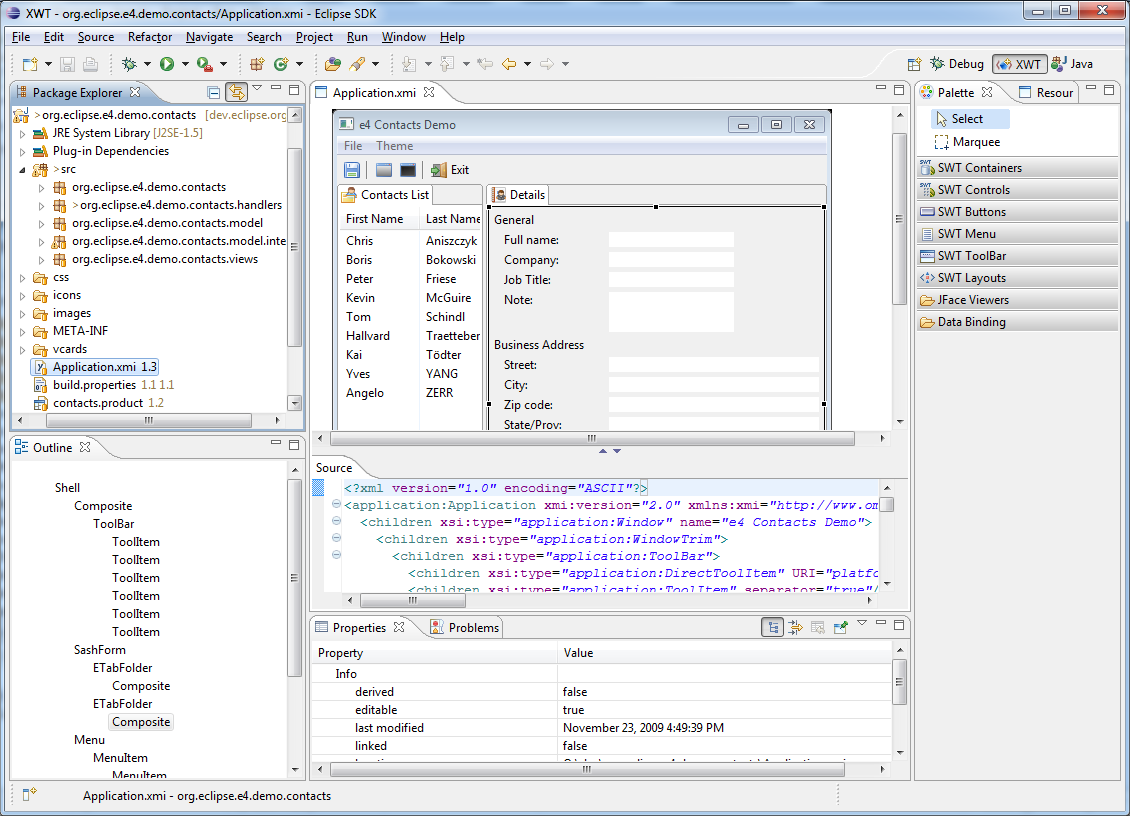Select the Details tab in contacts demo

click(x=518, y=195)
